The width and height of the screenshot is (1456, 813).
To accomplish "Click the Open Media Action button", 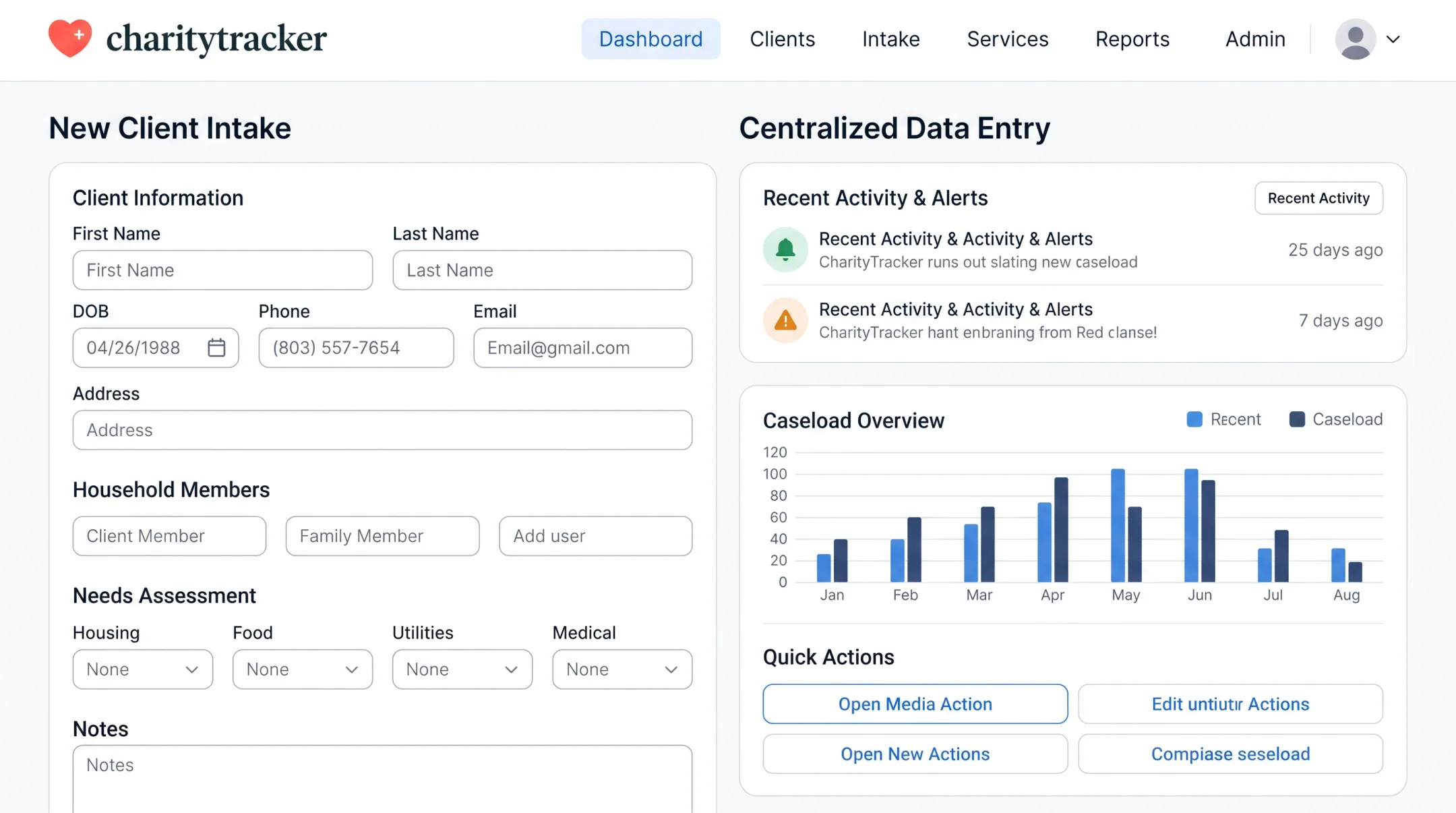I will 915,704.
